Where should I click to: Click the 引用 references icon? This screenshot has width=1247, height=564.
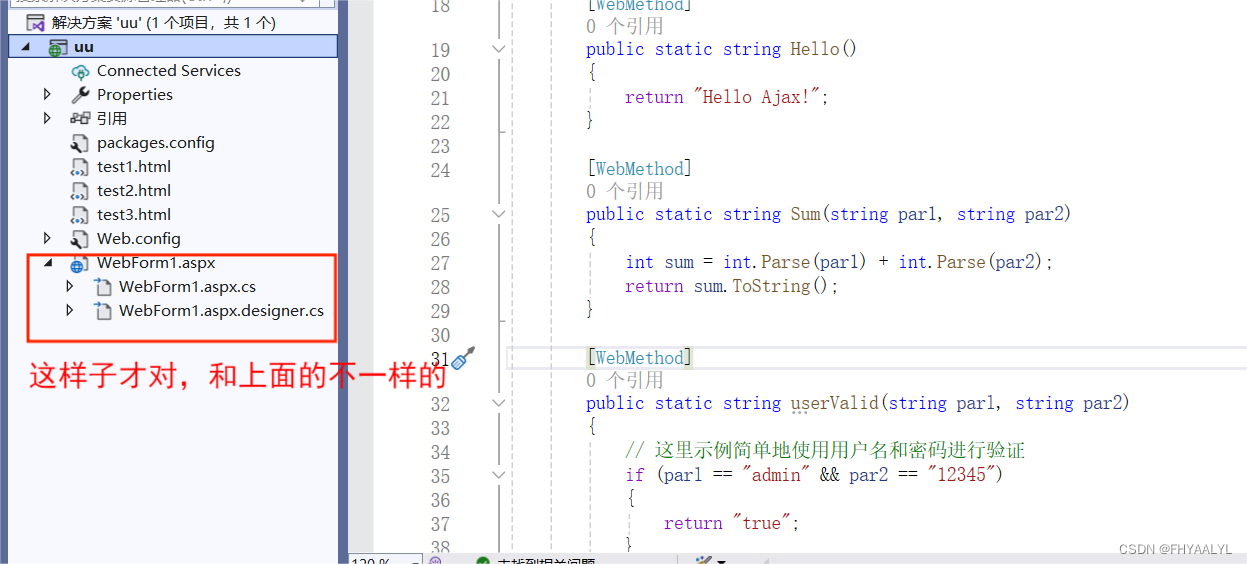[x=80, y=119]
